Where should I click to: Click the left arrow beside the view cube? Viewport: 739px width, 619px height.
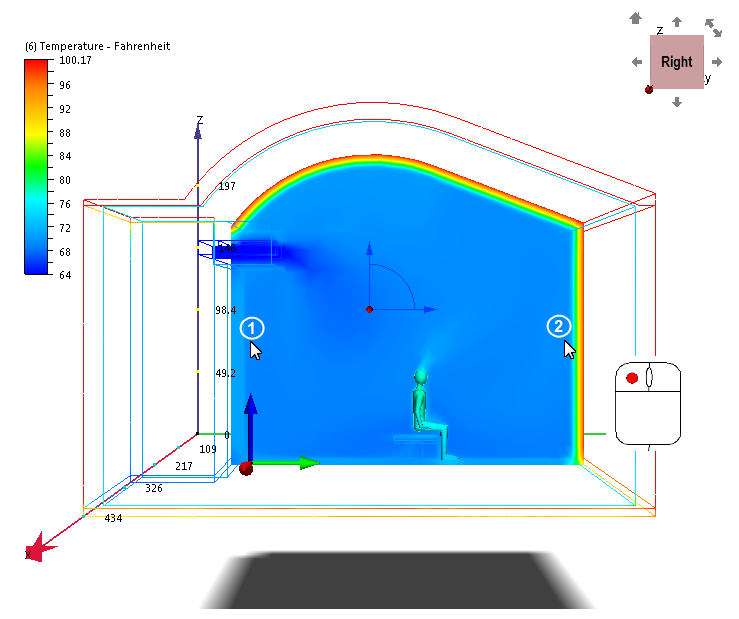(637, 62)
